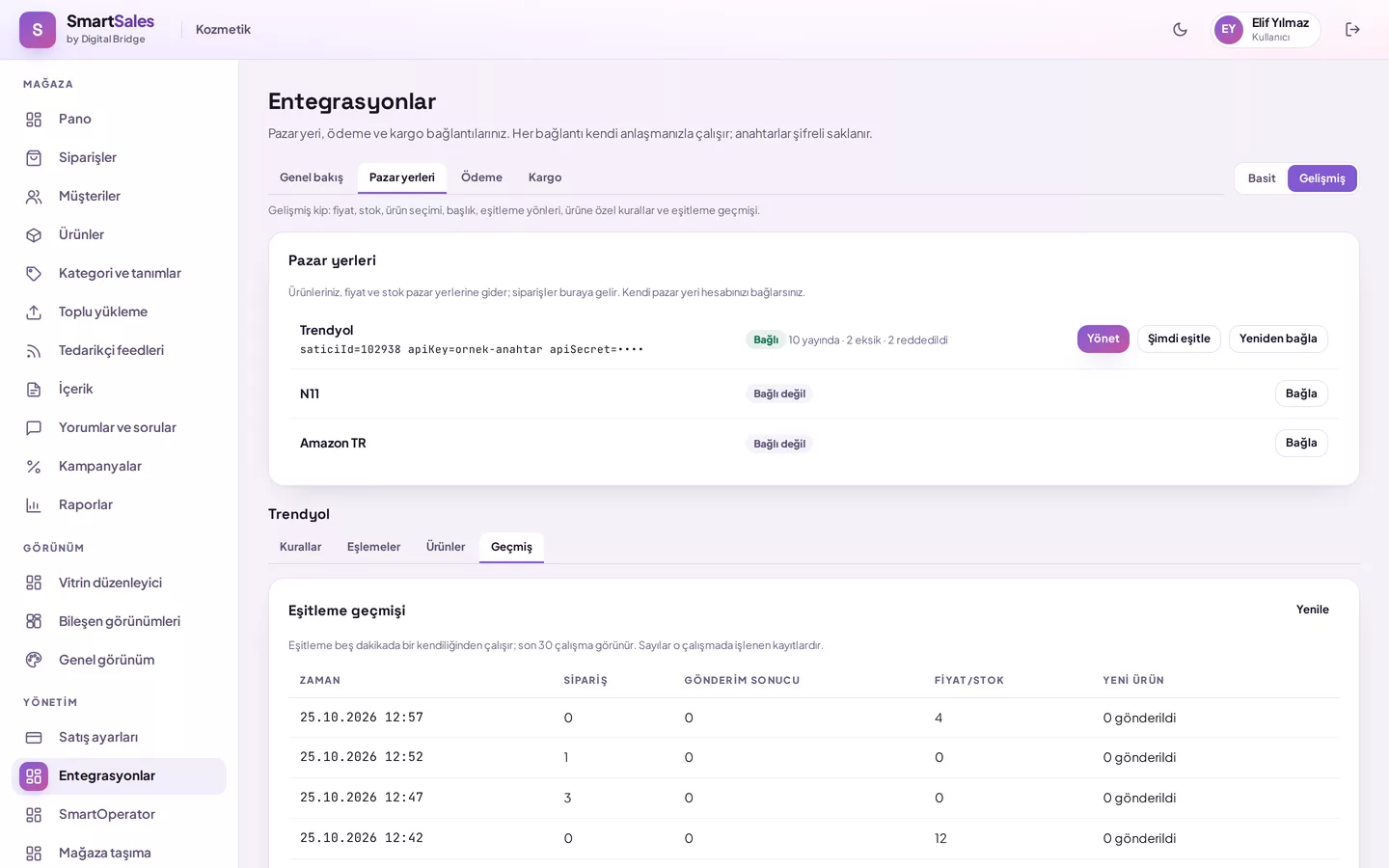Click Yenile in Eşitleme geçmişi
The height and width of the screenshot is (868, 1389).
pyautogui.click(x=1313, y=610)
